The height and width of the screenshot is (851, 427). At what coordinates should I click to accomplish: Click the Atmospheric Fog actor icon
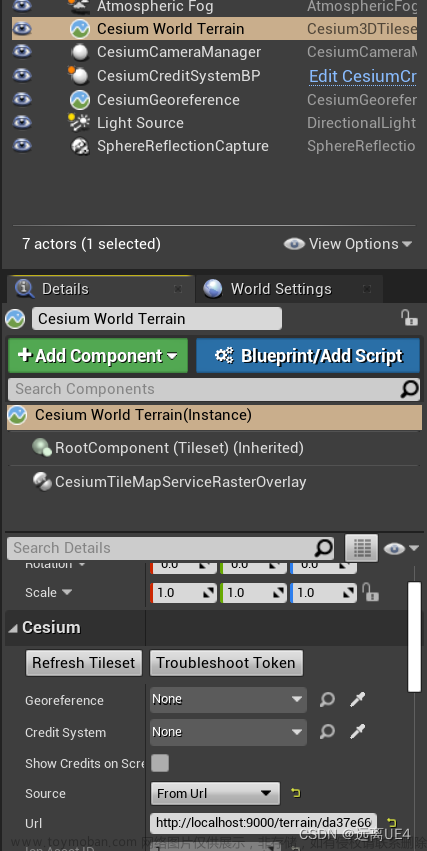click(x=80, y=7)
